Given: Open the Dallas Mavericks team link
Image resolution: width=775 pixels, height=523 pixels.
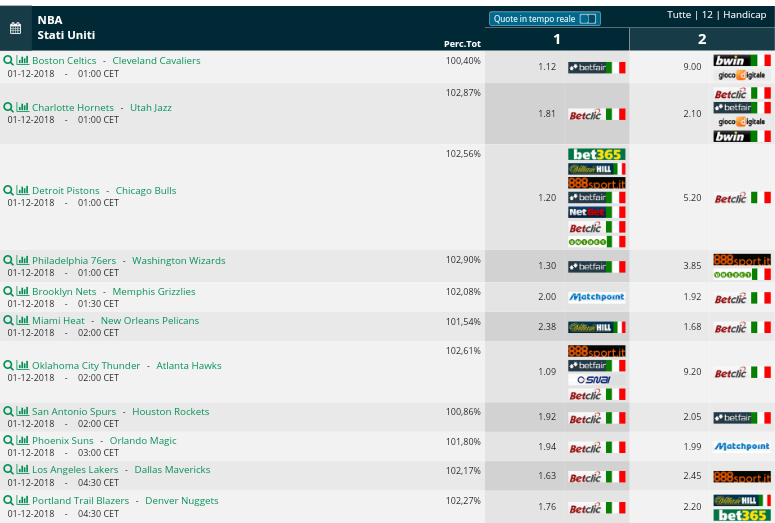Looking at the screenshot, I should click(172, 470).
